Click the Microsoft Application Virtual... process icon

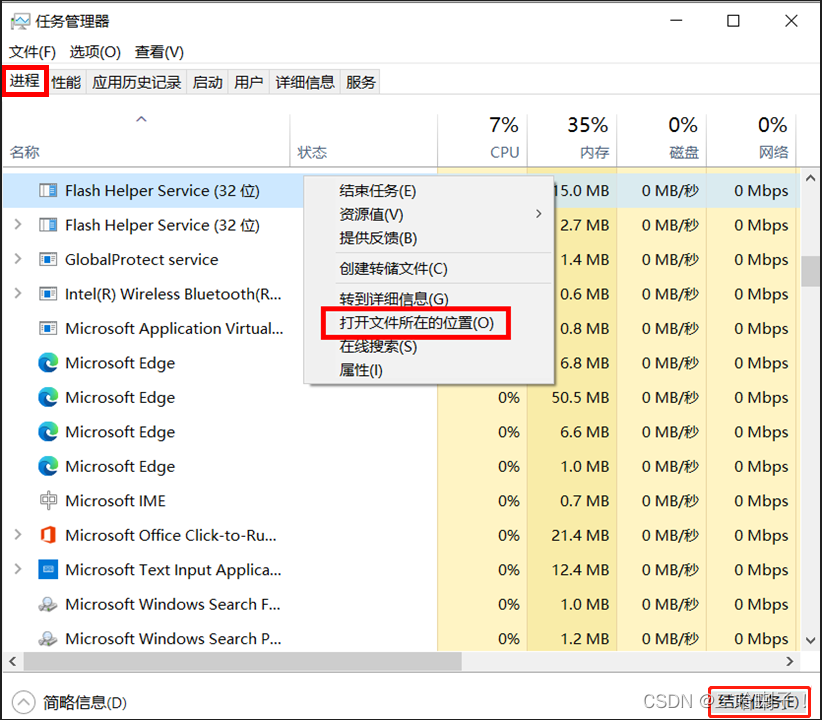[x=48, y=328]
